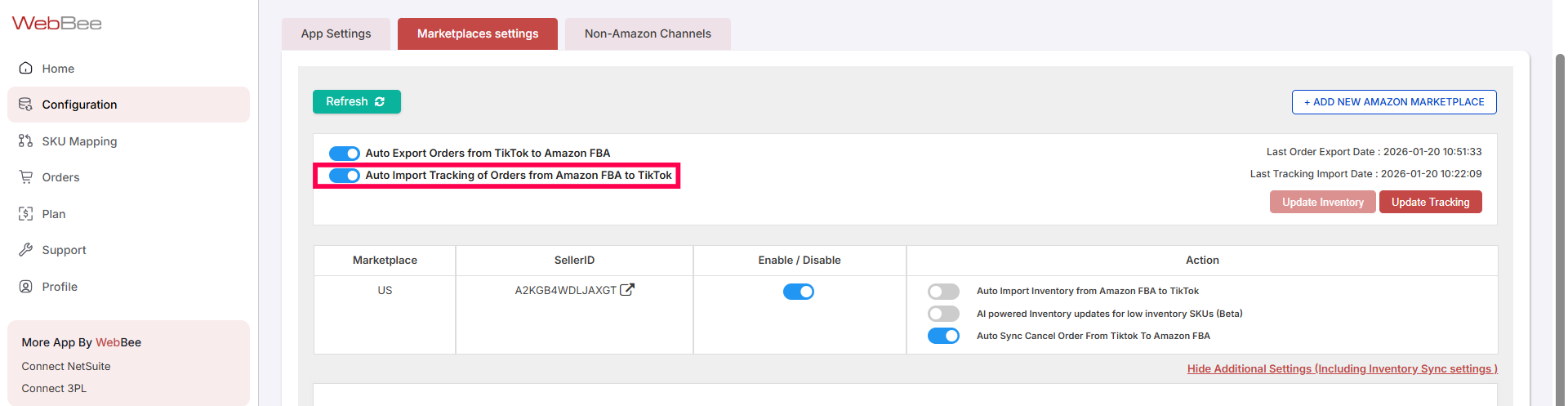Toggle Auto Import Tracking of Orders switch
1568x406 pixels.
pyautogui.click(x=344, y=176)
